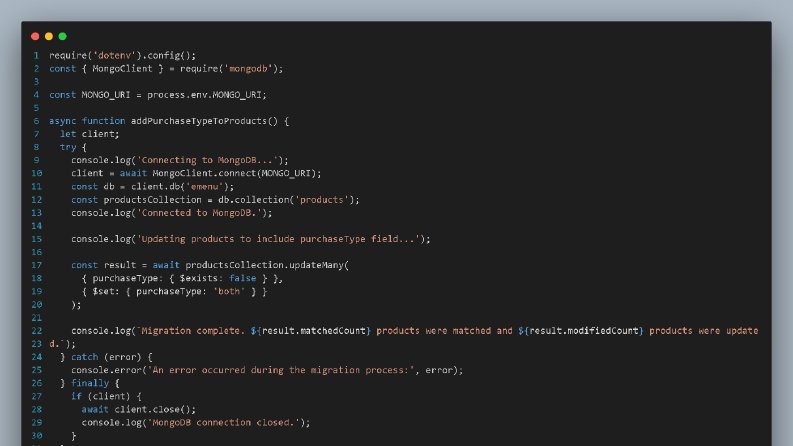Click 'MongoClient' in the line 2 import
The width and height of the screenshot is (793, 446).
(122, 69)
